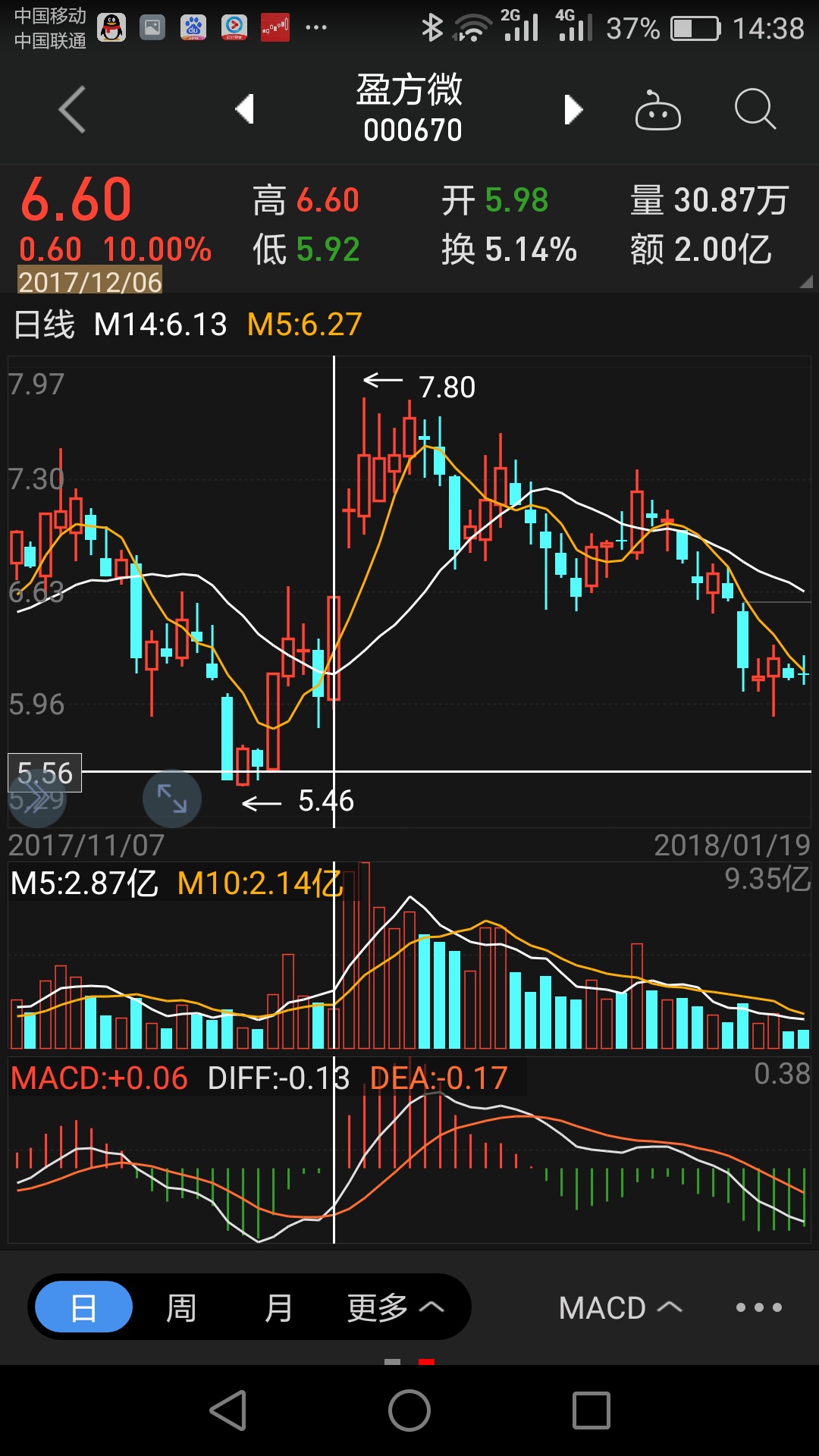Select the 日 daily chart tab
This screenshot has height=1456, width=819.
point(84,1307)
